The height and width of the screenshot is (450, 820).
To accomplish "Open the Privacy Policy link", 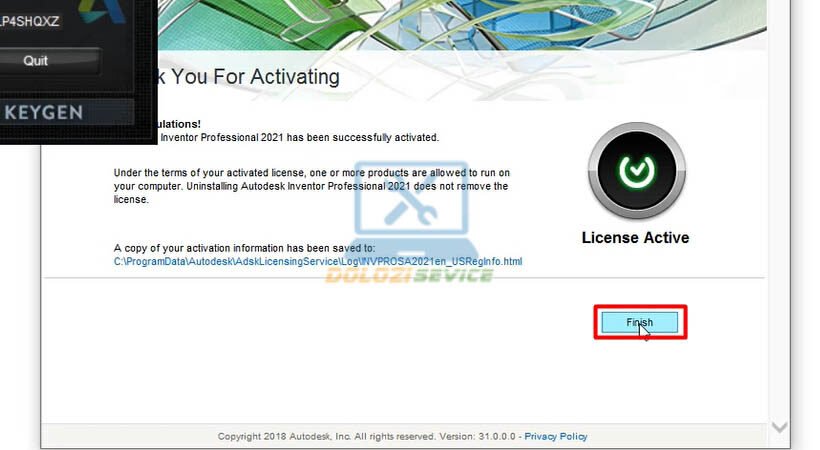I will [556, 436].
